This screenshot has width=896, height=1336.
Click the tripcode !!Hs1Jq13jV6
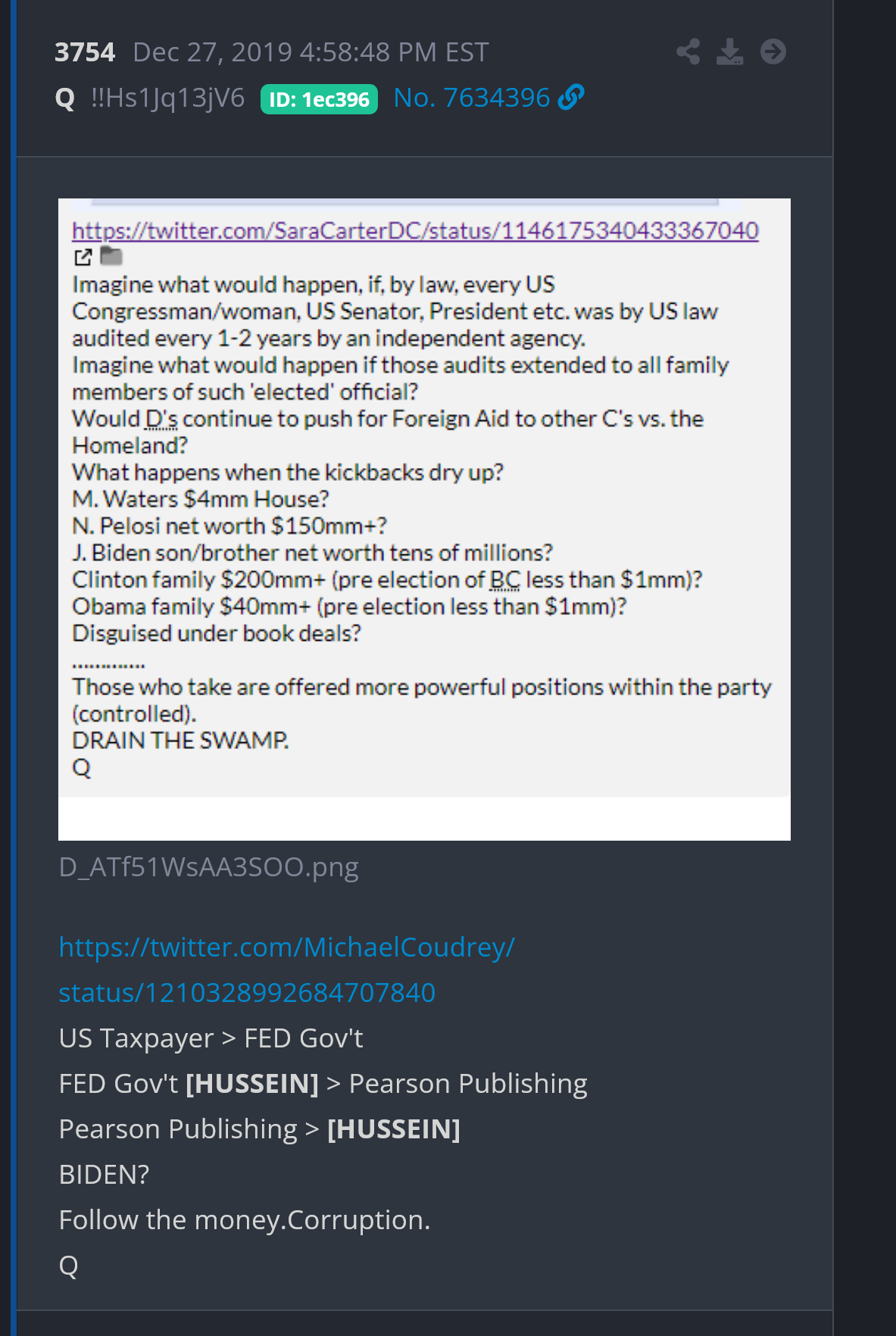tap(167, 98)
